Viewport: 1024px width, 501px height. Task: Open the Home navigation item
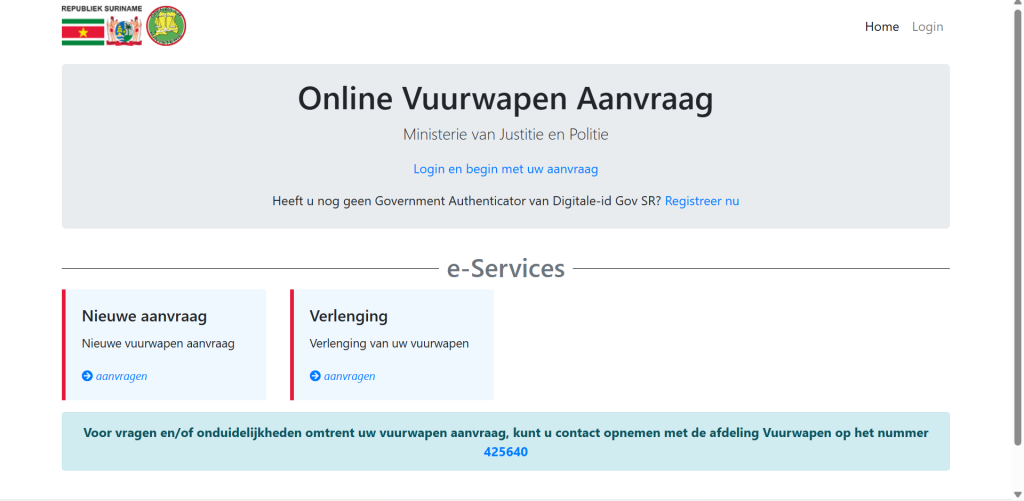[881, 27]
